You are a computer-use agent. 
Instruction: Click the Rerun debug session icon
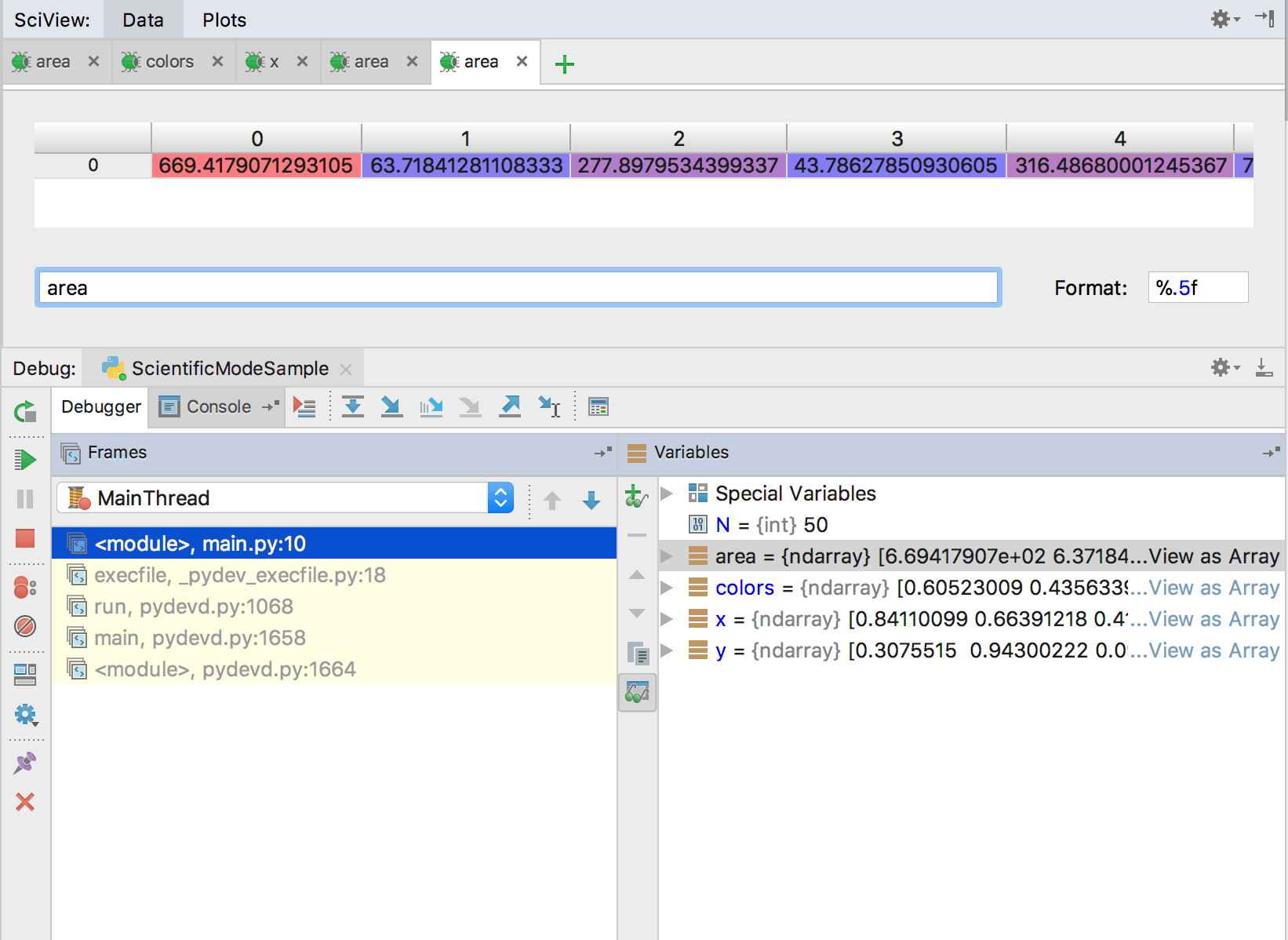25,411
